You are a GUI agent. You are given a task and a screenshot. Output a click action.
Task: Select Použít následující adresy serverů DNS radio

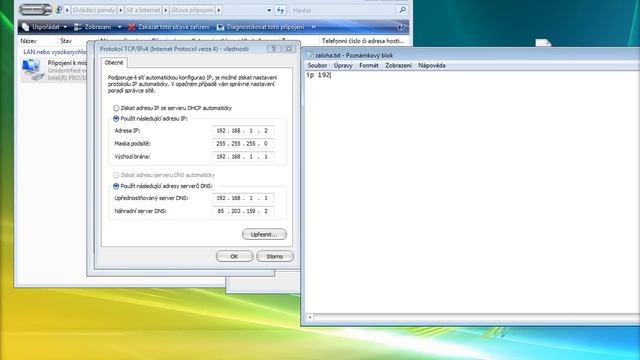[x=116, y=186]
